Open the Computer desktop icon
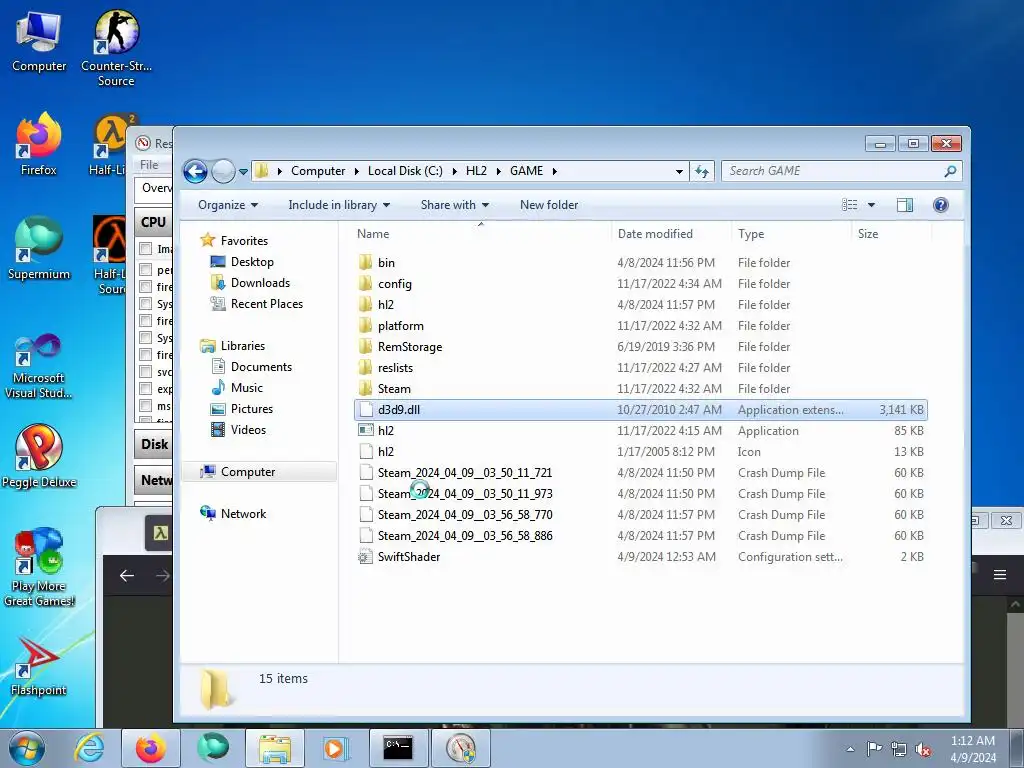Image resolution: width=1024 pixels, height=768 pixels. coord(39,40)
